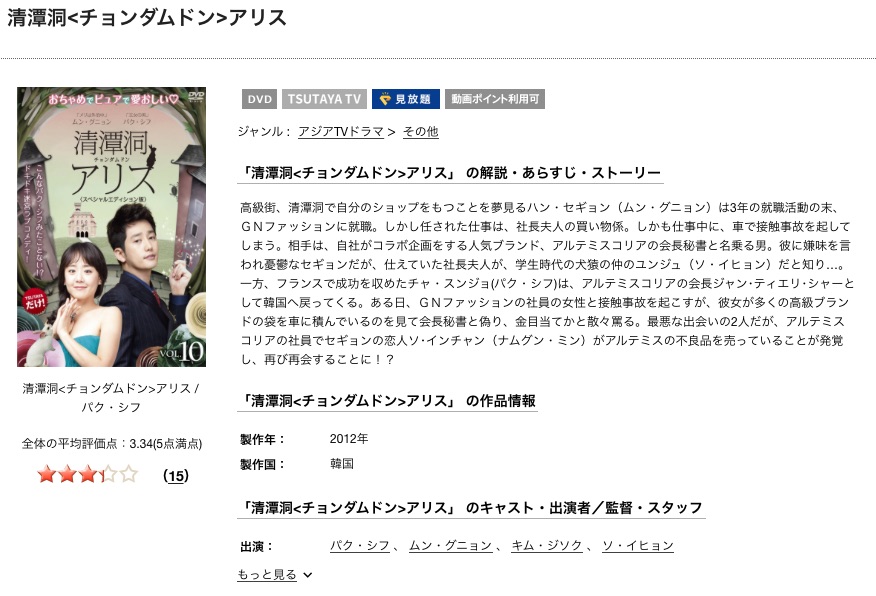The width and height of the screenshot is (876, 596).
Task: Open the (15) reviews count link
Action: 176,476
